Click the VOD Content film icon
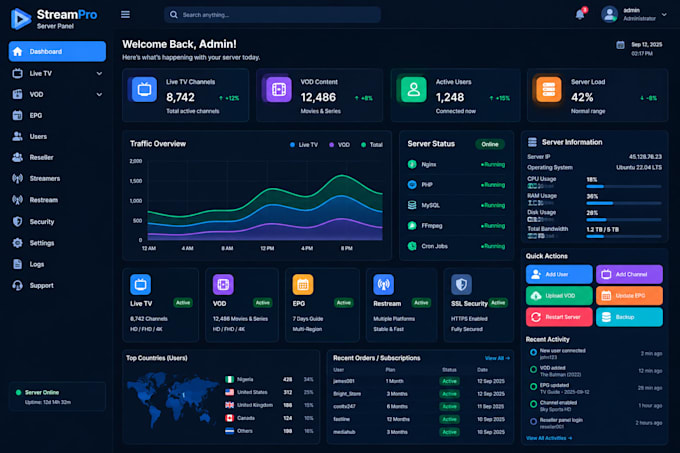The height and width of the screenshot is (453, 680). click(278, 89)
